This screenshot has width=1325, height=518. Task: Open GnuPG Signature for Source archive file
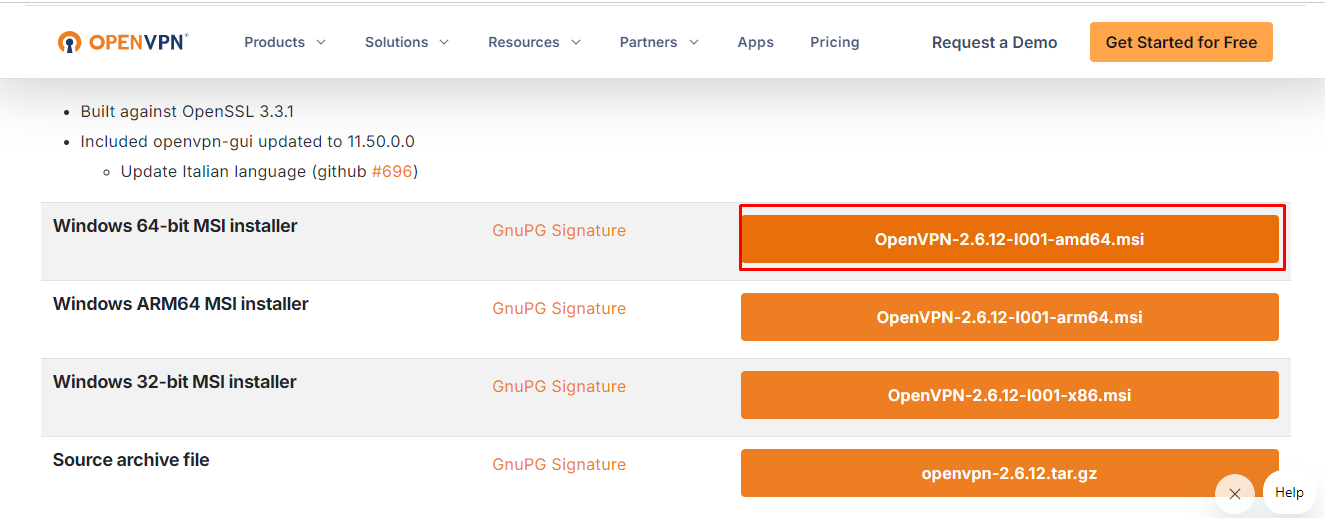pyautogui.click(x=559, y=464)
